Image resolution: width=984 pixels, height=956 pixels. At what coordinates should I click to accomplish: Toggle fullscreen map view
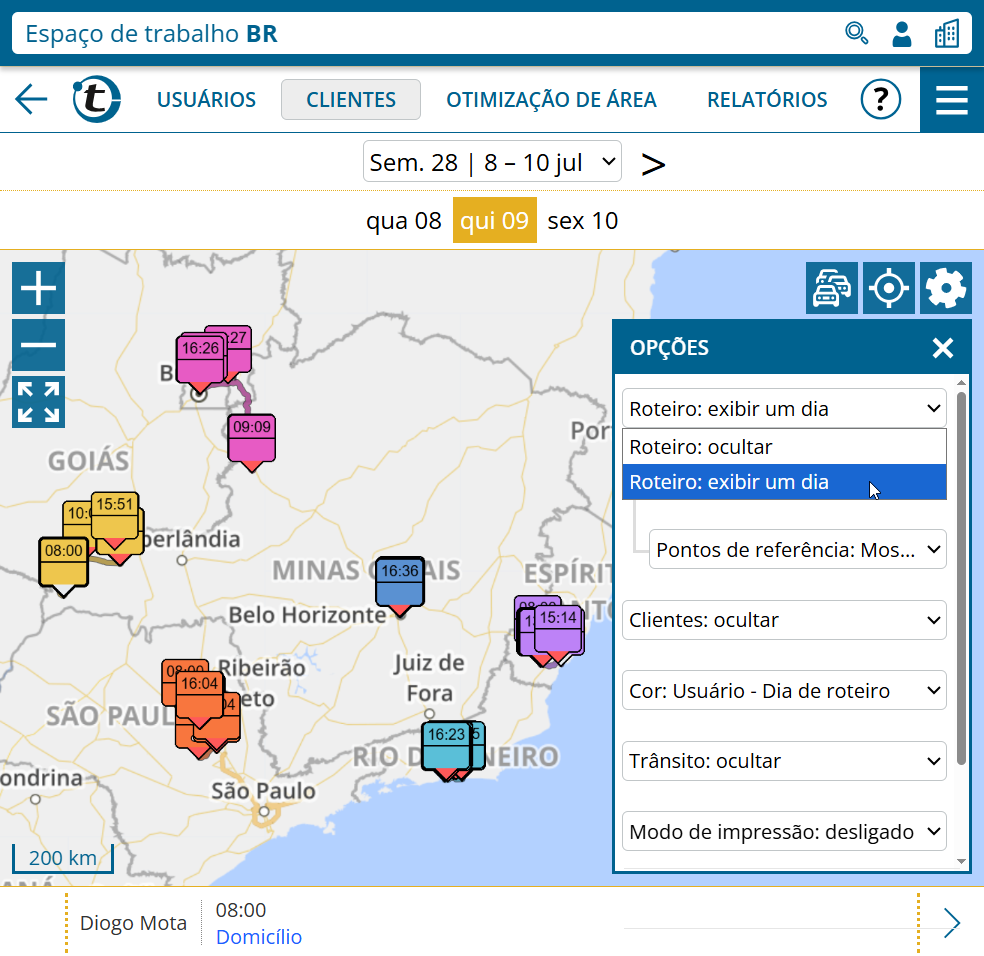pyautogui.click(x=38, y=402)
